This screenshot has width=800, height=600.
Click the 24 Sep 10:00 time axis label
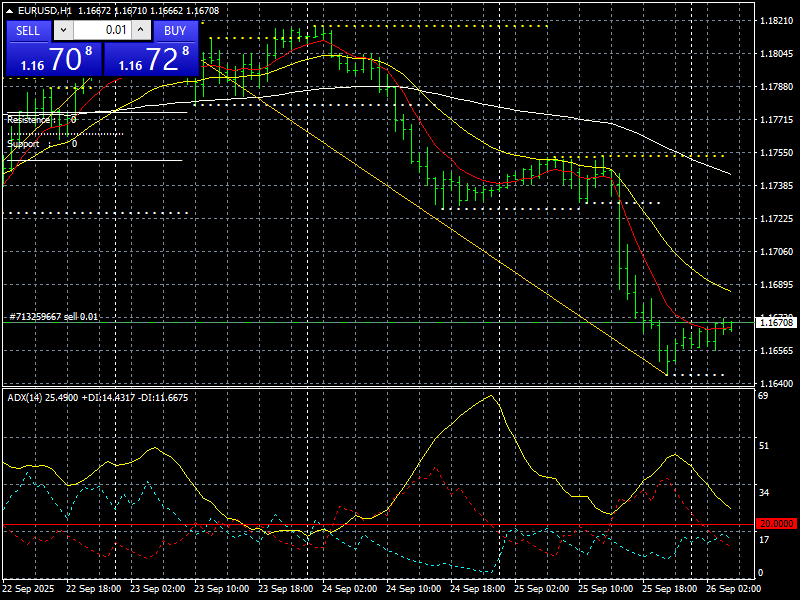coord(414,589)
